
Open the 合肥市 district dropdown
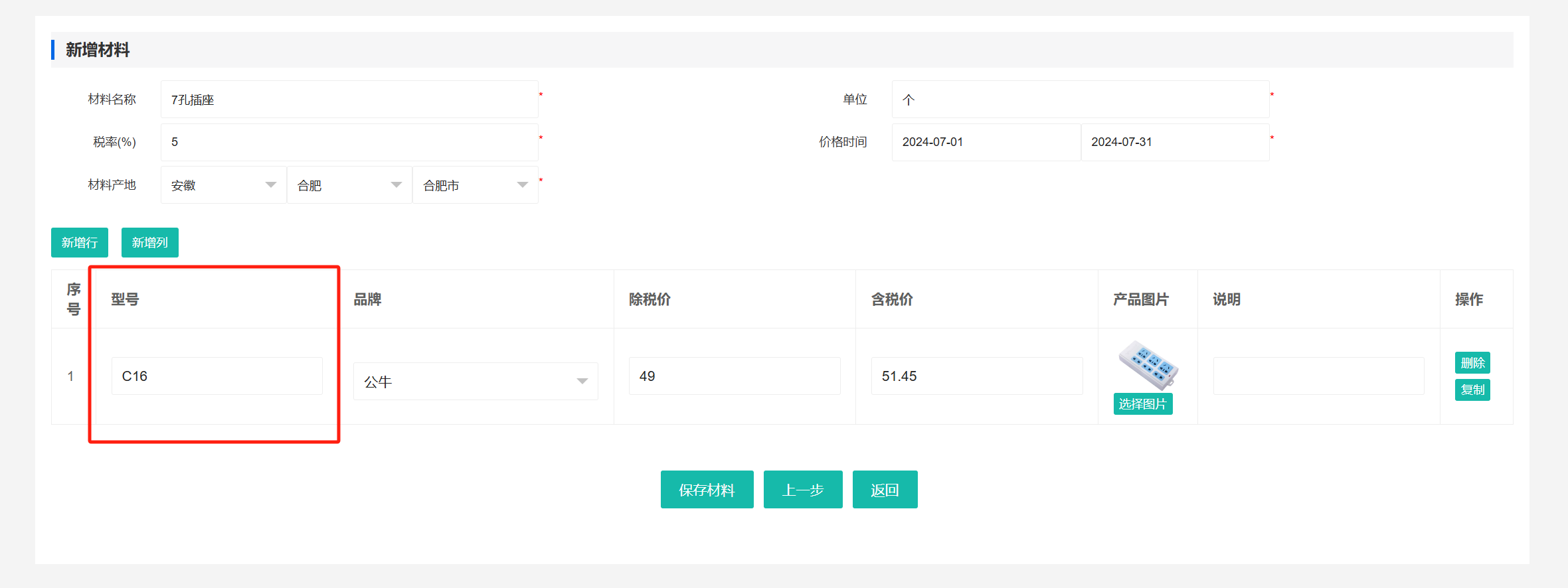pos(475,185)
